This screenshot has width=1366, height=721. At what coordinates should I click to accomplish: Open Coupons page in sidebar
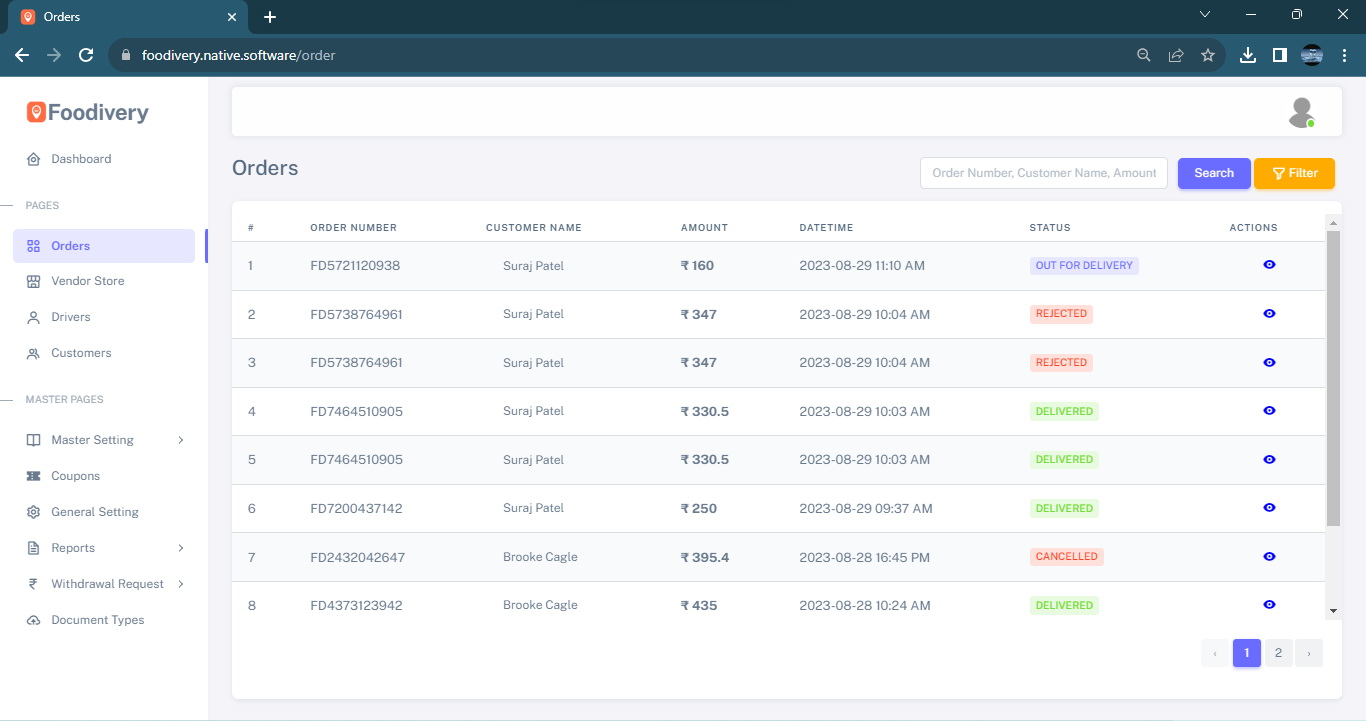(104, 476)
